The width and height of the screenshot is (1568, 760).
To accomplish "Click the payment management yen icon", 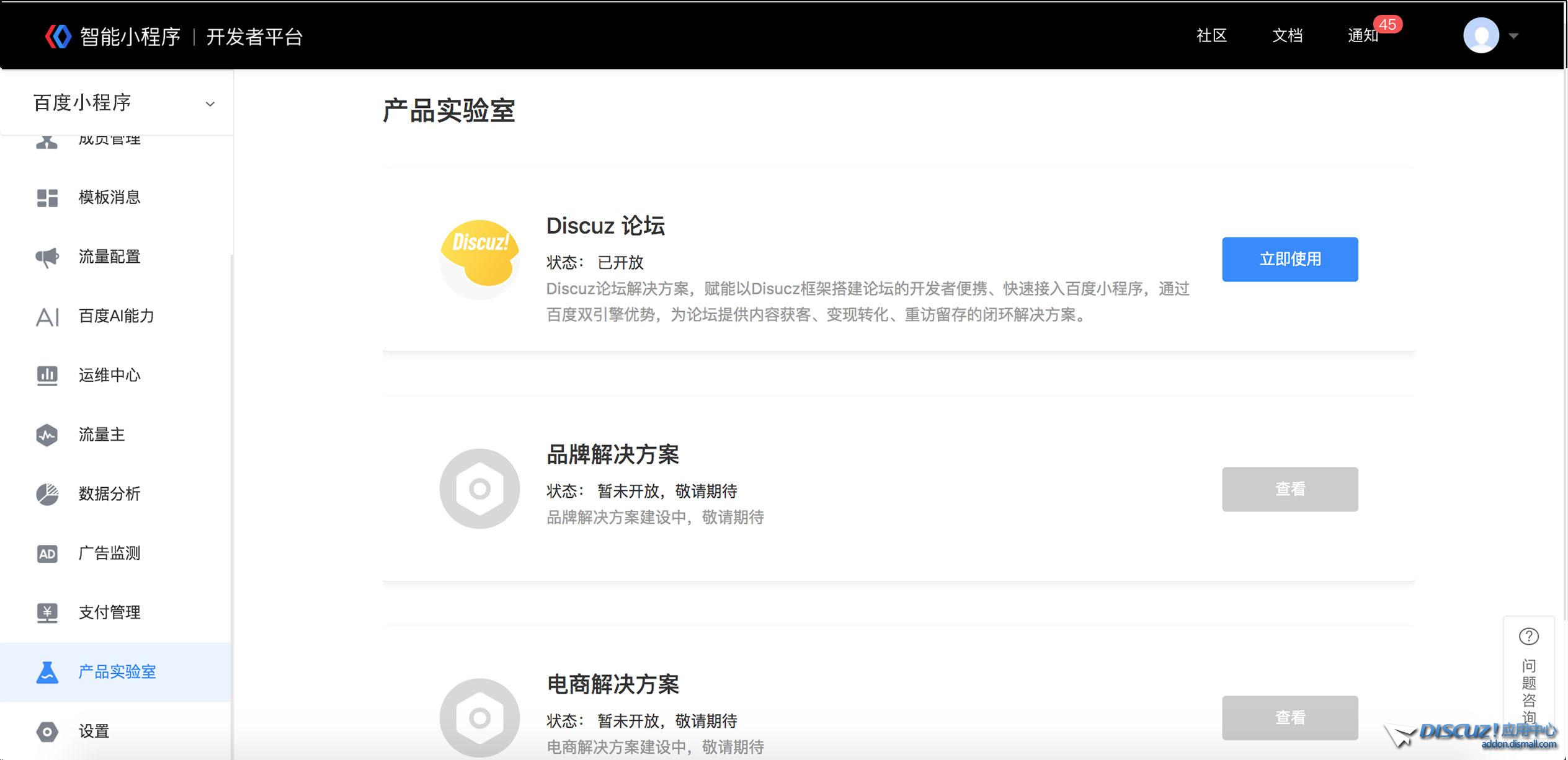I will click(x=47, y=612).
